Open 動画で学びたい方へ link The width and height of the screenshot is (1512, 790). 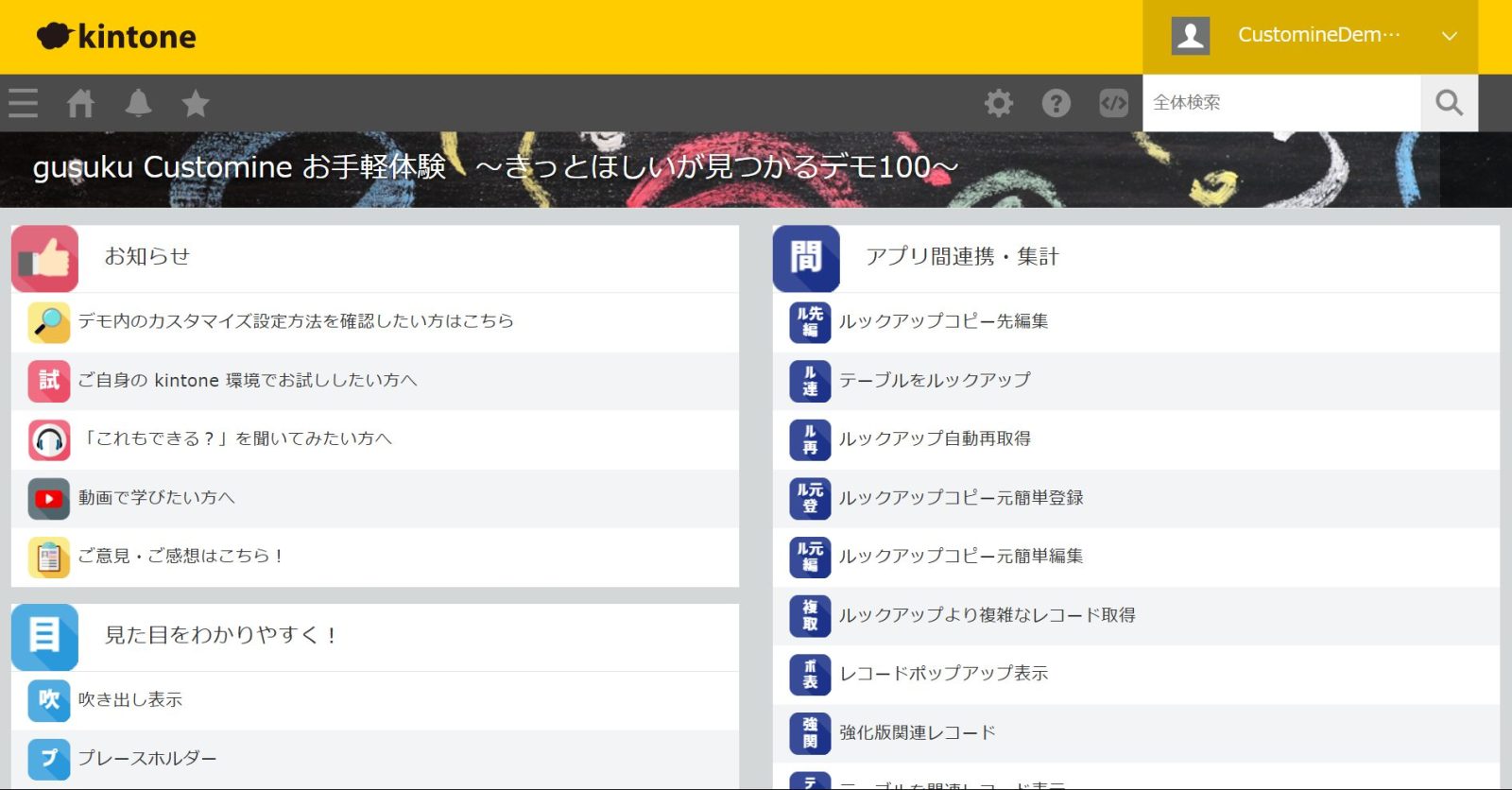pyautogui.click(x=157, y=497)
